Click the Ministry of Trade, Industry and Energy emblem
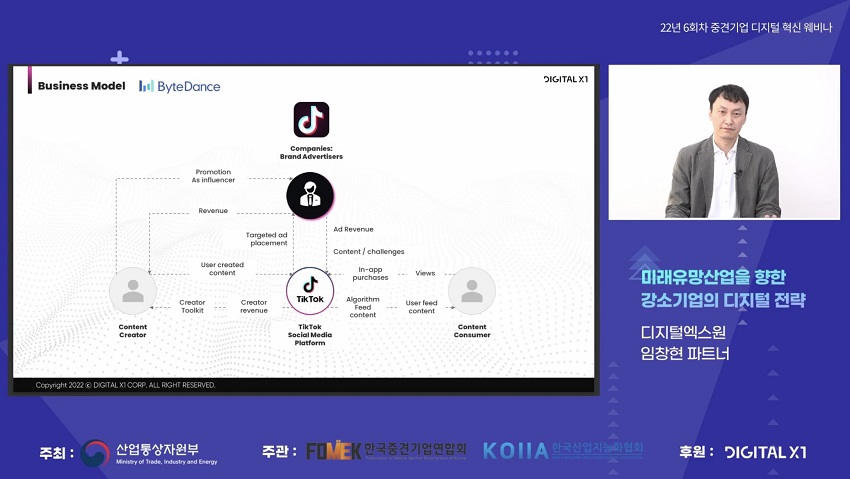Viewport: 850px width, 479px height. pyautogui.click(x=97, y=452)
